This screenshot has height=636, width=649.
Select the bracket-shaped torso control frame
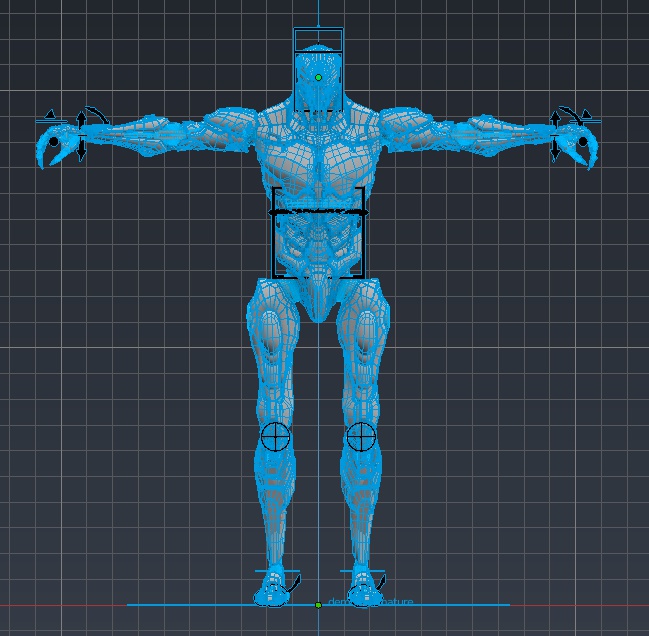click(318, 233)
